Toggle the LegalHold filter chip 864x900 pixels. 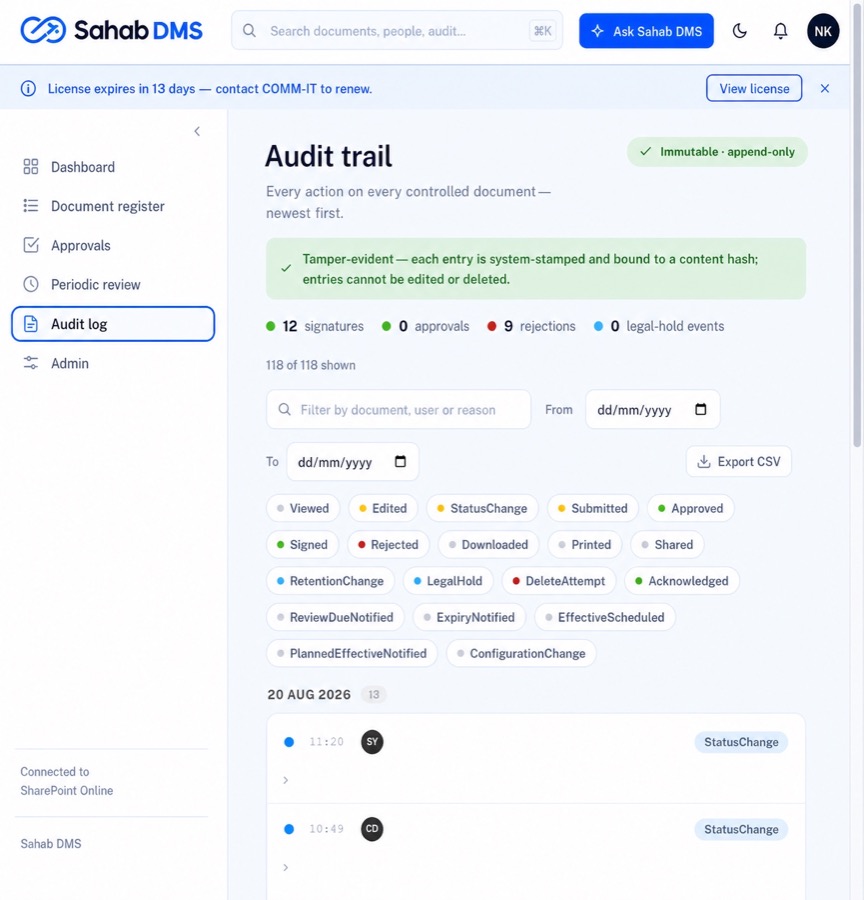click(x=448, y=581)
